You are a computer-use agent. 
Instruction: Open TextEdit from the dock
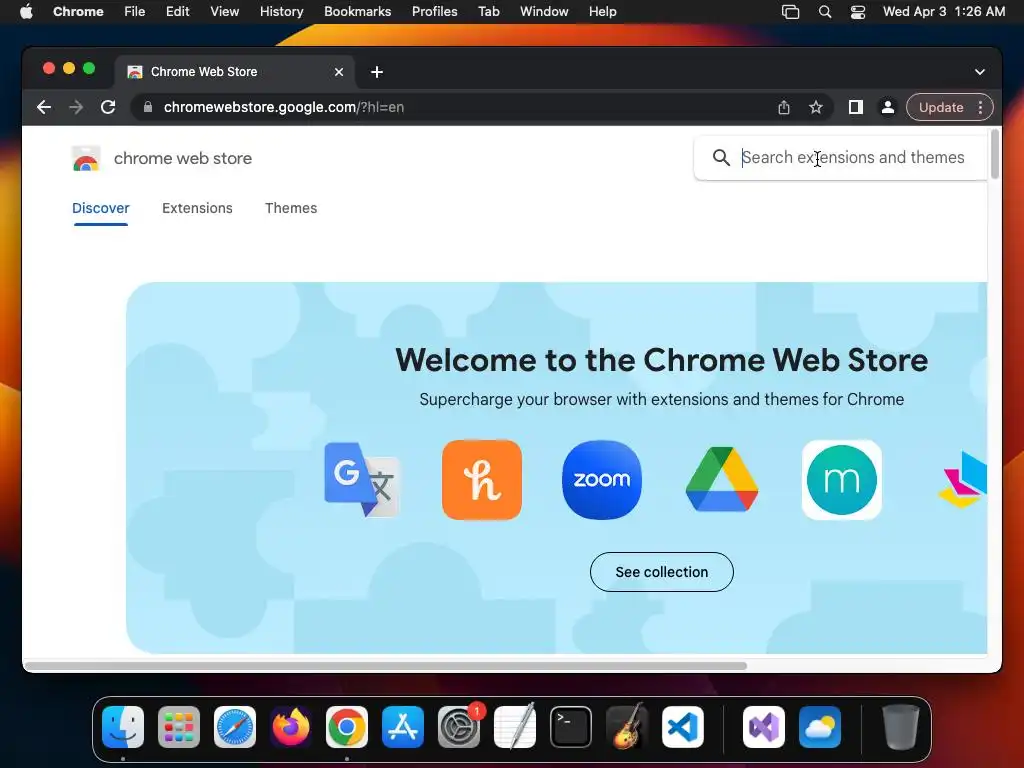click(x=515, y=727)
